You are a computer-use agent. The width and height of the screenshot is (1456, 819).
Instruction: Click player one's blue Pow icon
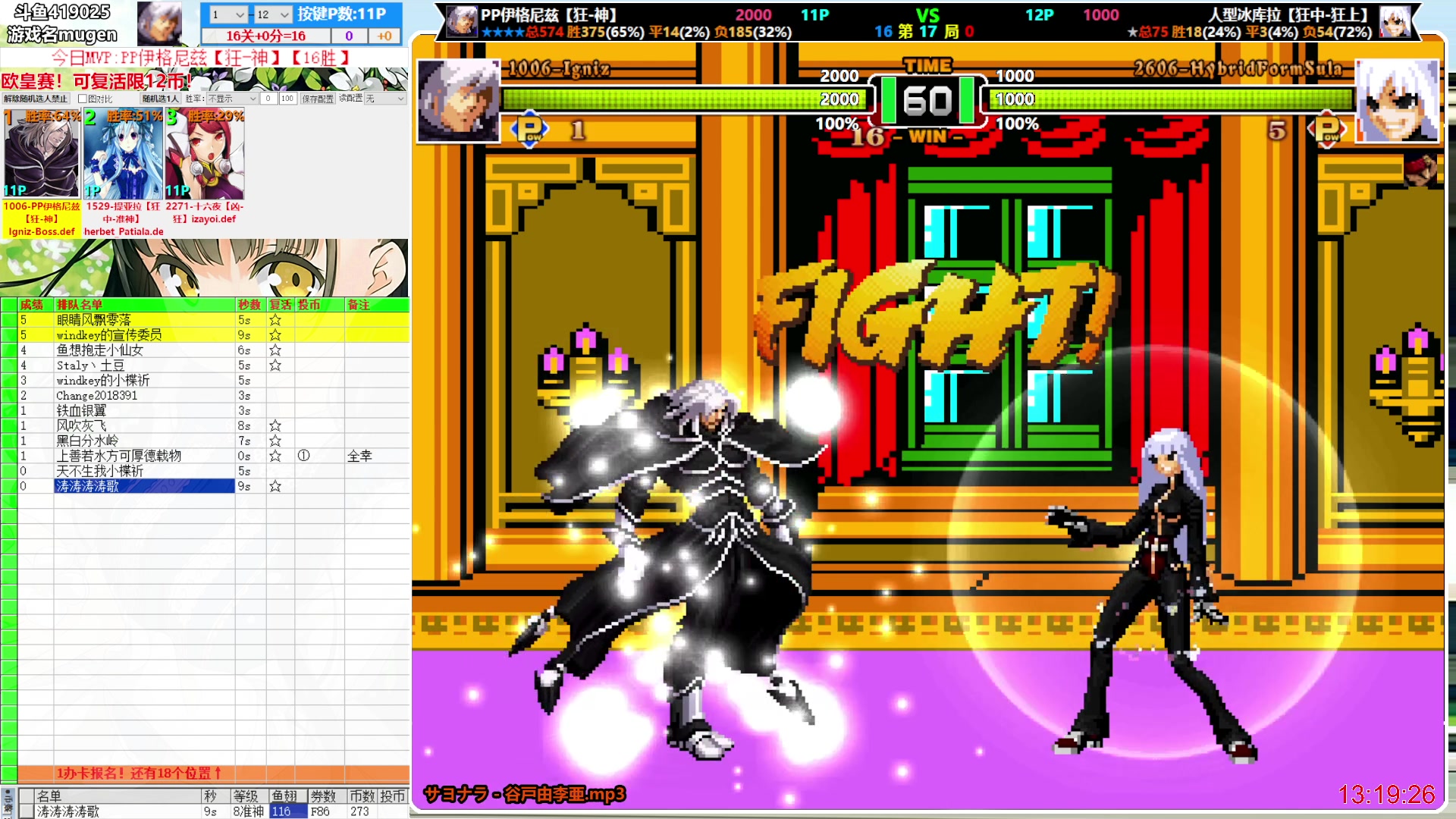530,129
